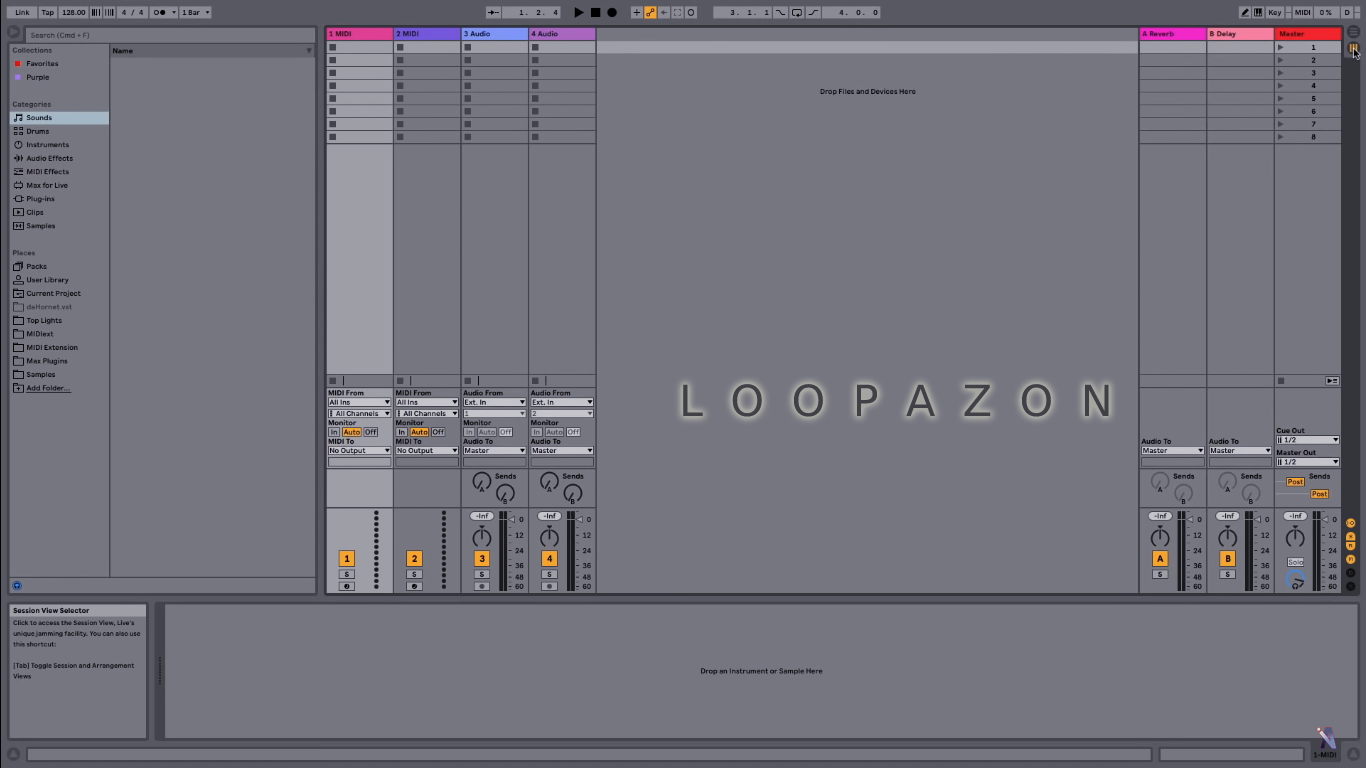Click the Capture MIDI icon
The width and height of the screenshot is (1366, 768).
click(x=677, y=12)
